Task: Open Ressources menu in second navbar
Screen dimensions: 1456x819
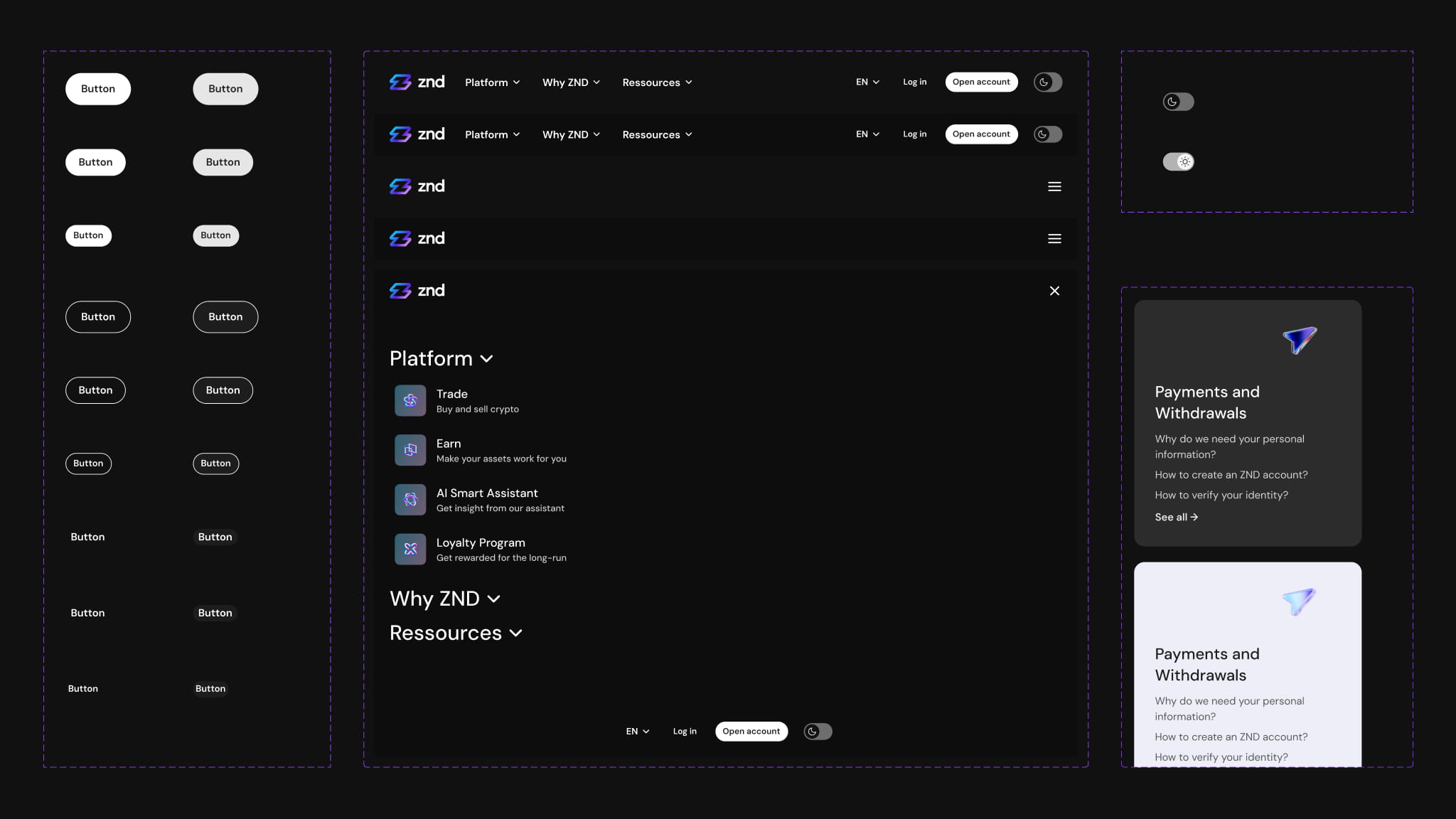Action: [657, 134]
